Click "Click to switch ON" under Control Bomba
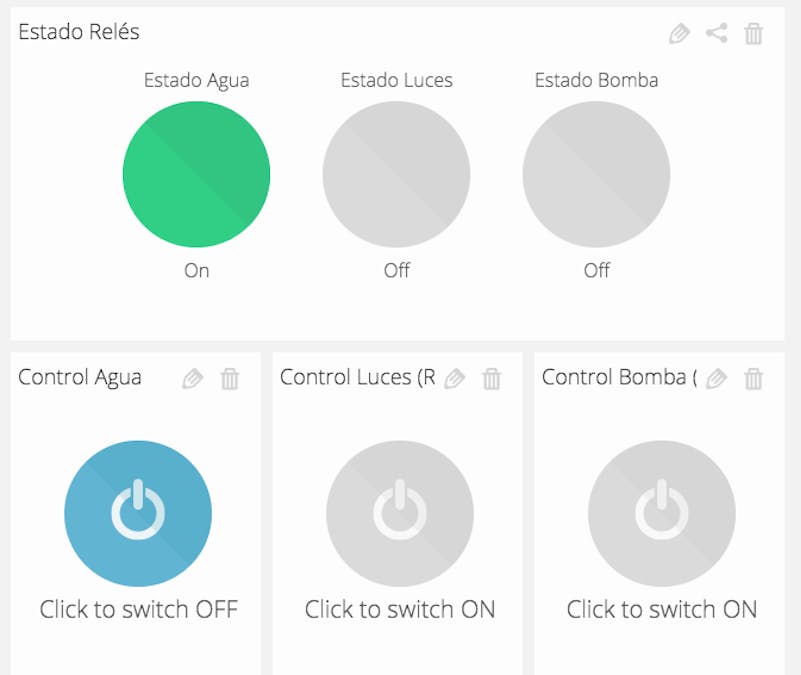 (x=662, y=609)
